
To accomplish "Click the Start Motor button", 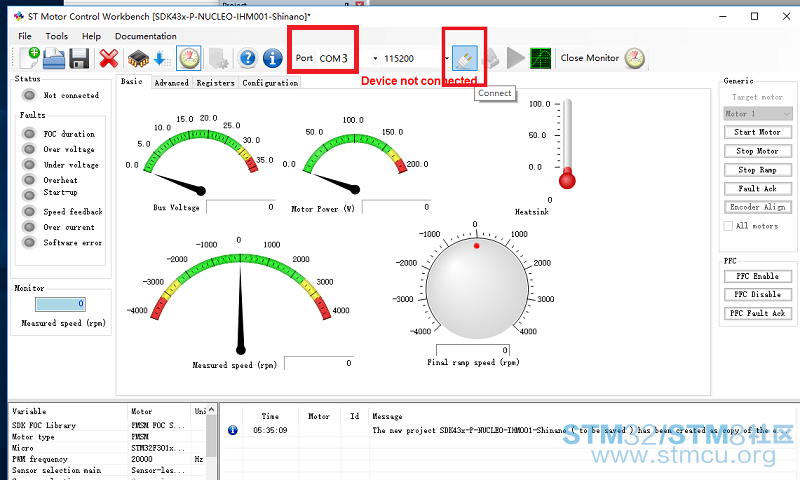I will (758, 132).
